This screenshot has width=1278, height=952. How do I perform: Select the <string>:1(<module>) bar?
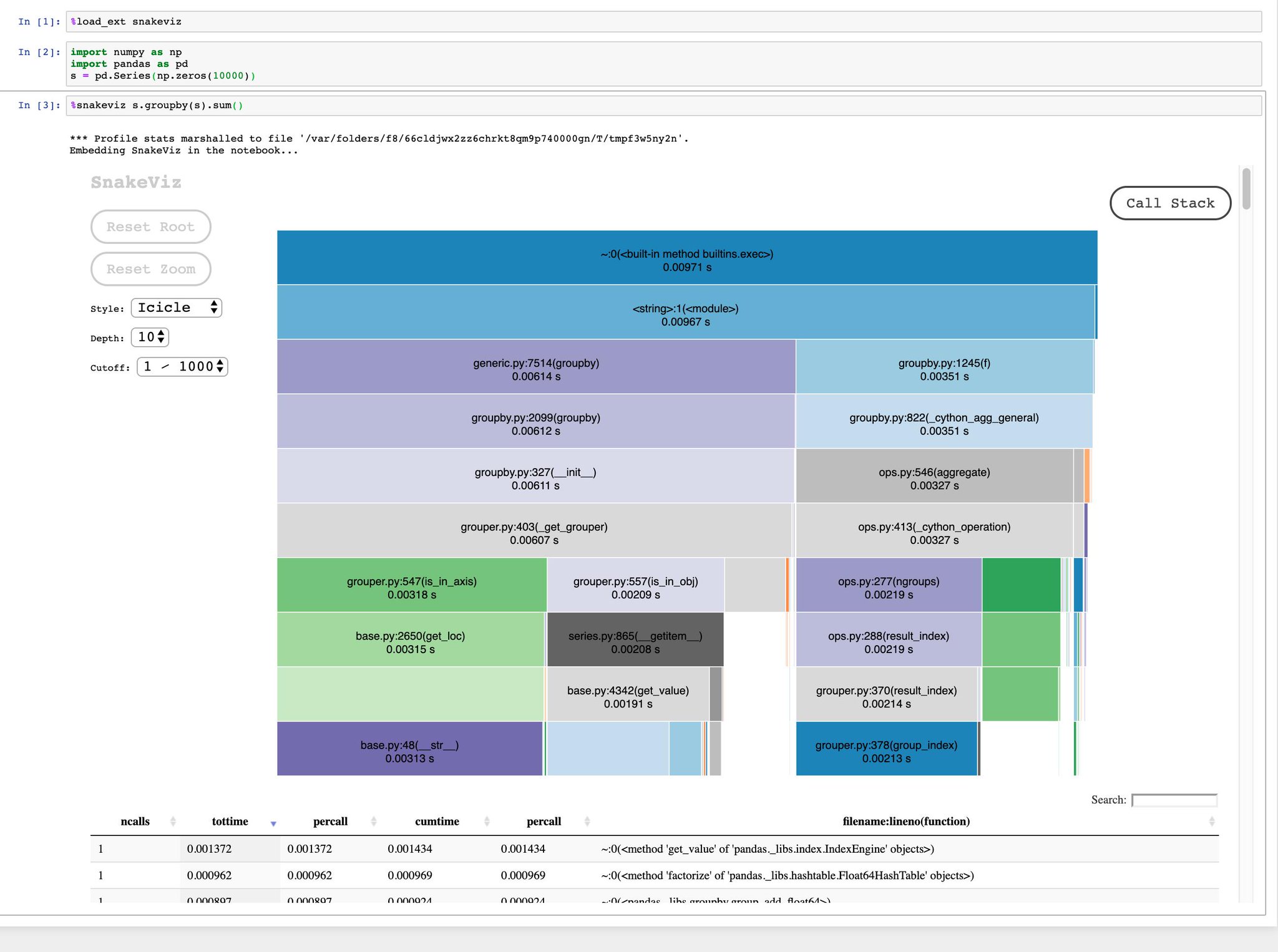[x=686, y=312]
